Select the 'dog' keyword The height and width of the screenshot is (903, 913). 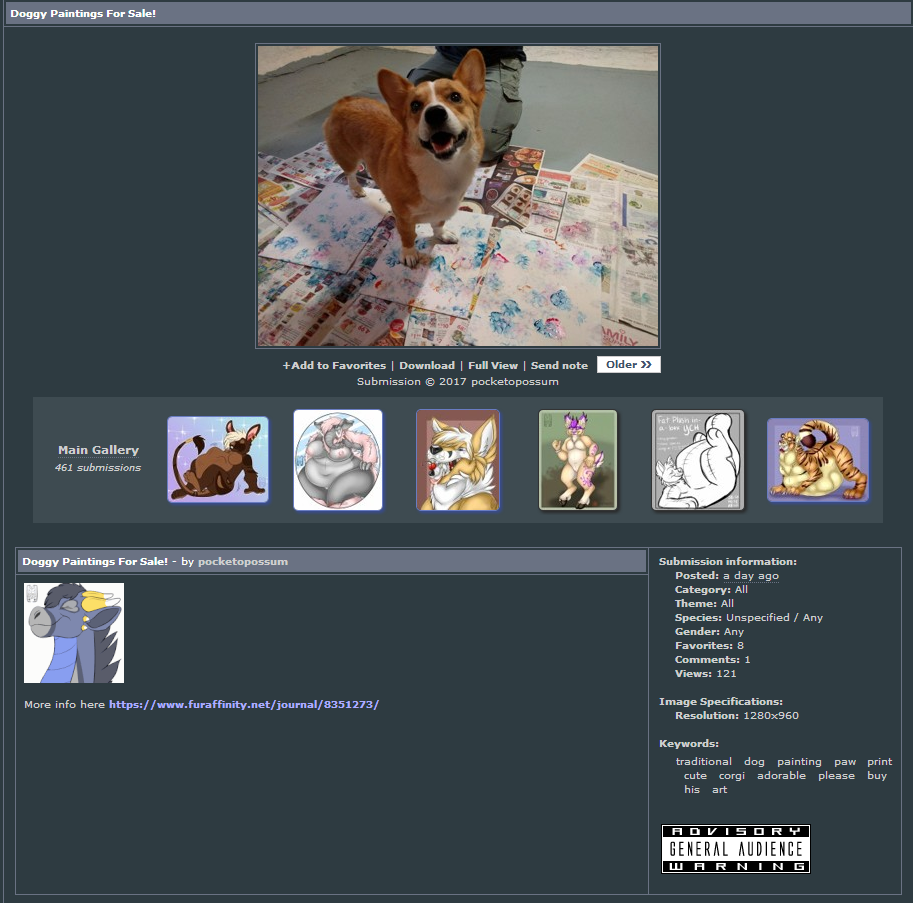[x=754, y=762]
